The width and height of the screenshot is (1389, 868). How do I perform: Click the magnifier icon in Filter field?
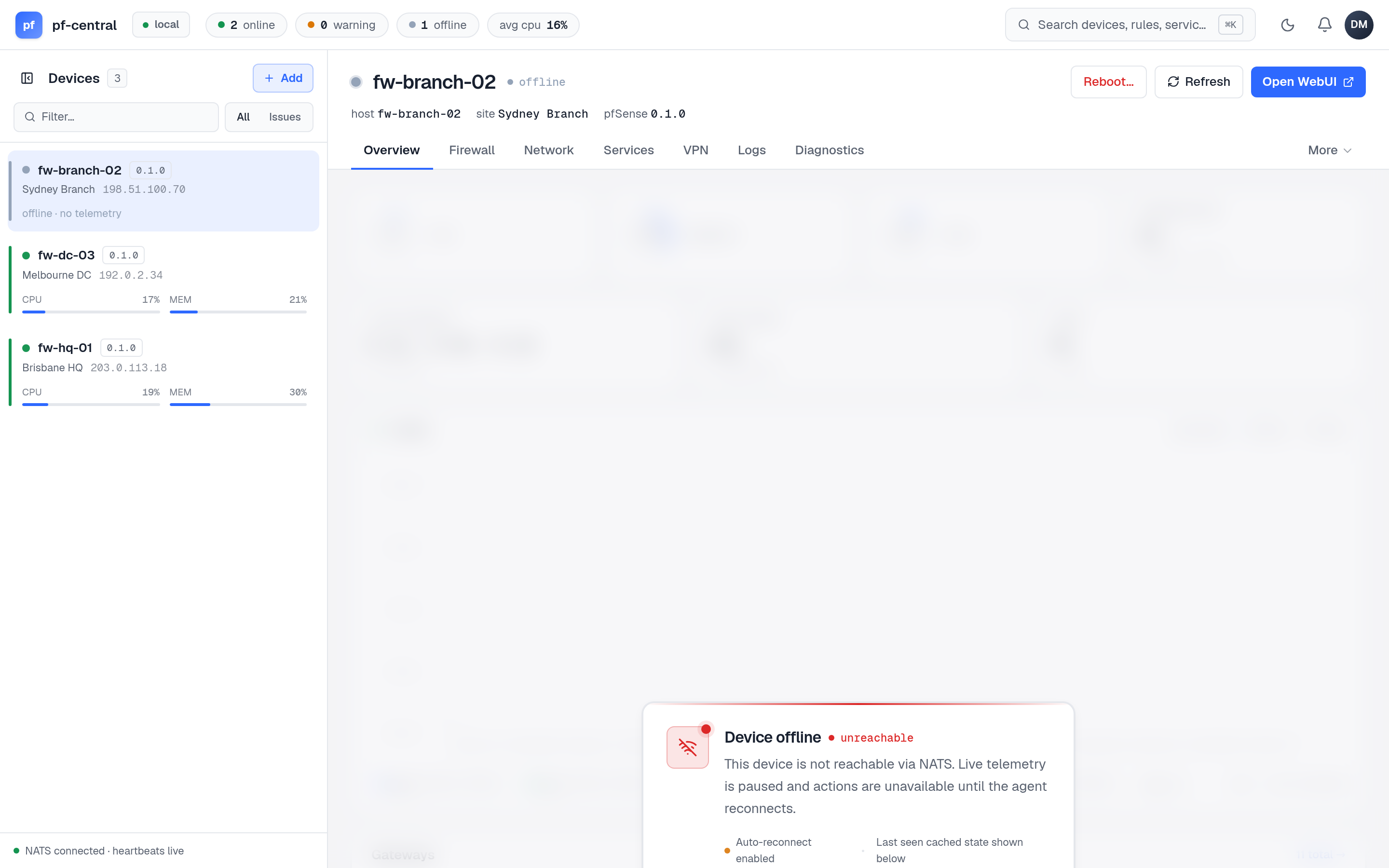click(x=30, y=117)
